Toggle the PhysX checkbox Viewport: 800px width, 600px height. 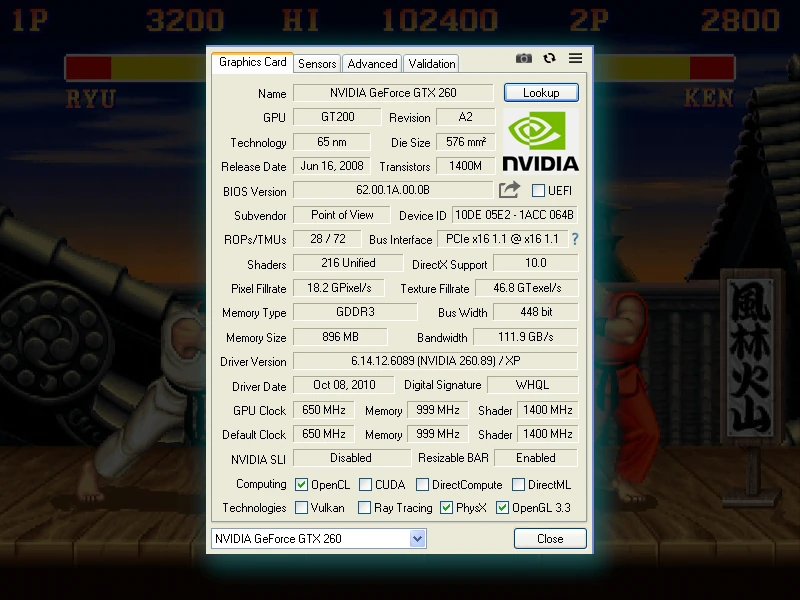446,508
